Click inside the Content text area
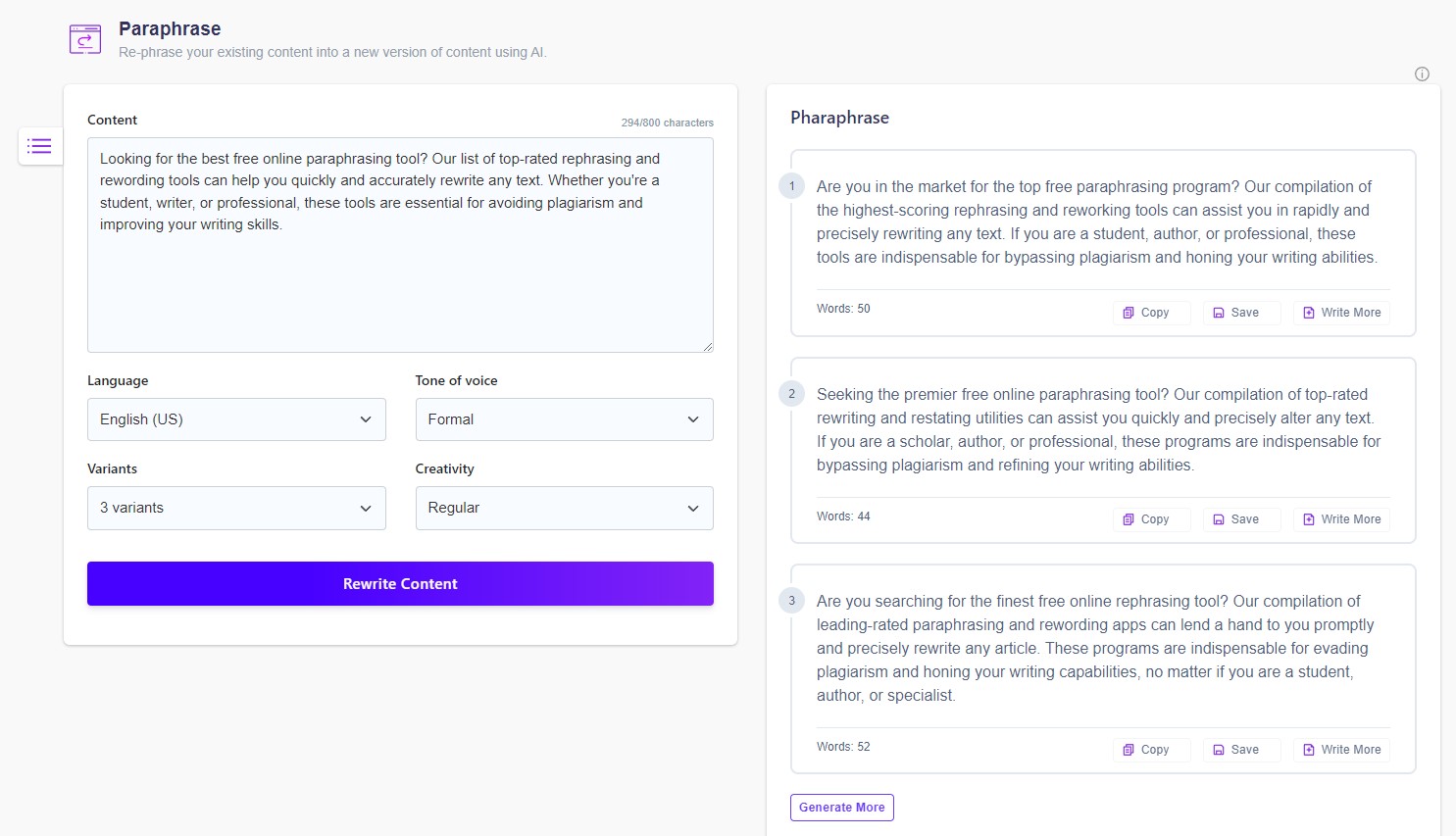The width and height of the screenshot is (1456, 836). [400, 284]
